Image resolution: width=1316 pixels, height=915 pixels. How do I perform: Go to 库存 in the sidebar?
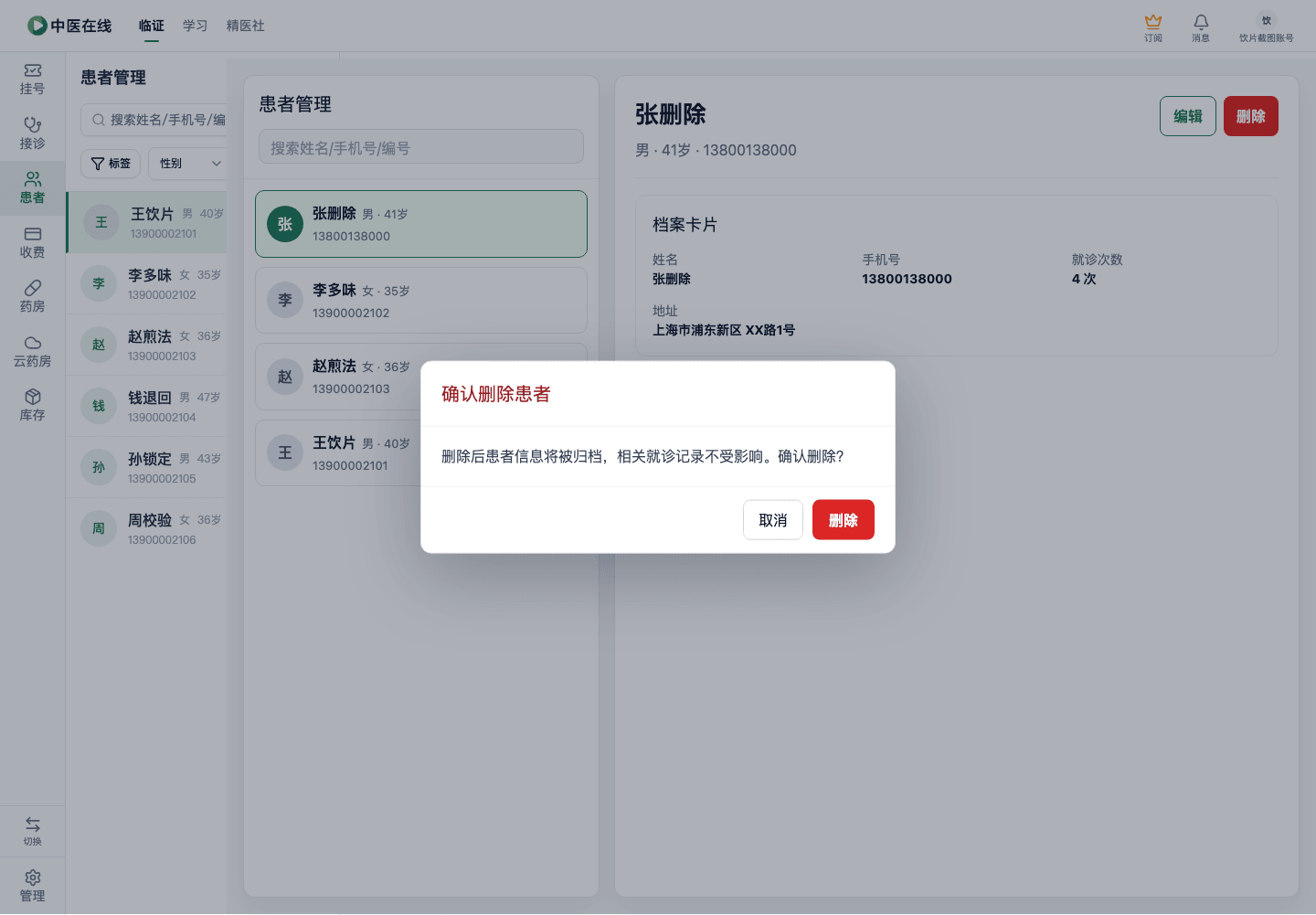point(32,406)
